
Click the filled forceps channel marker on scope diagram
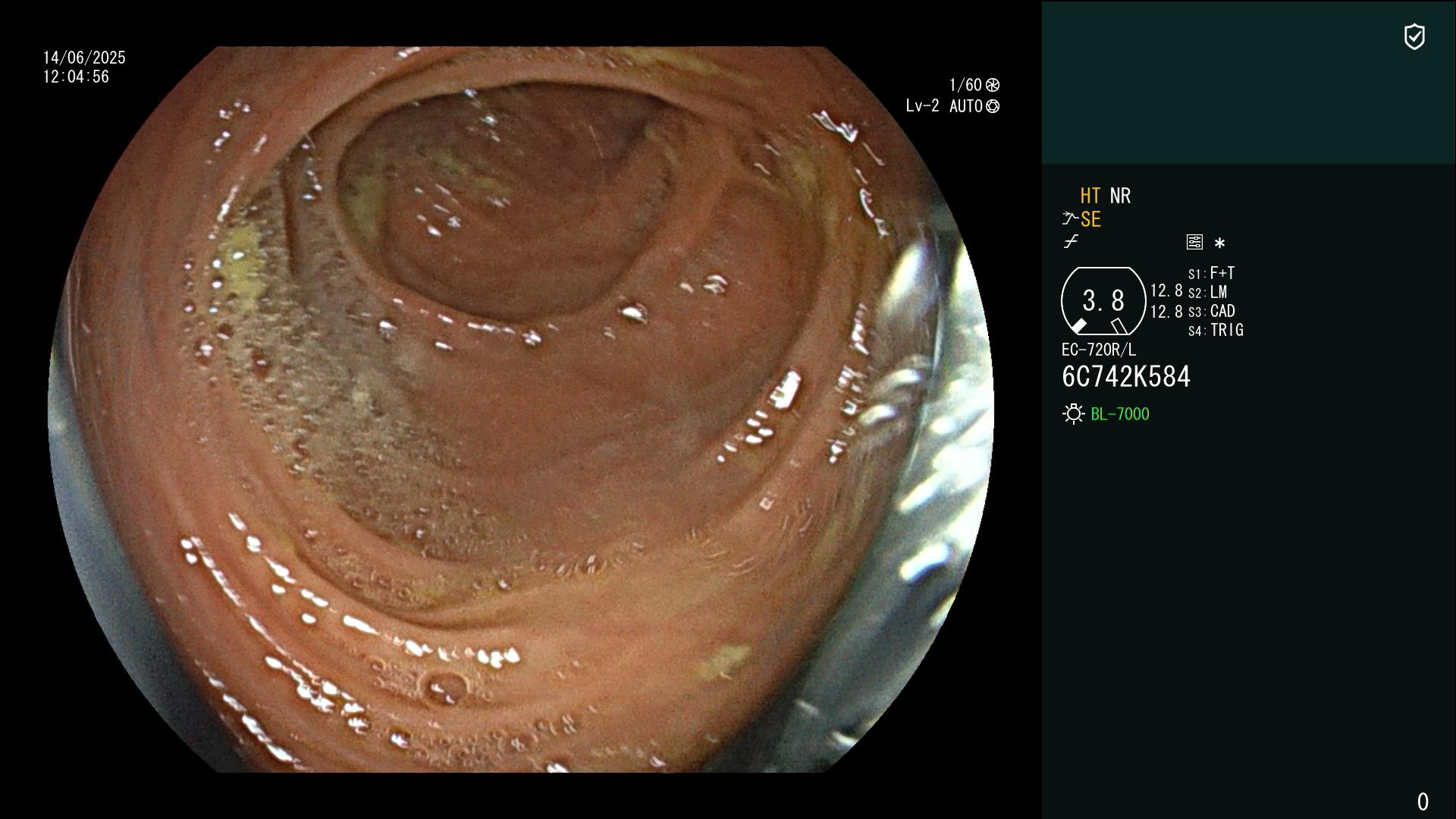1078,326
